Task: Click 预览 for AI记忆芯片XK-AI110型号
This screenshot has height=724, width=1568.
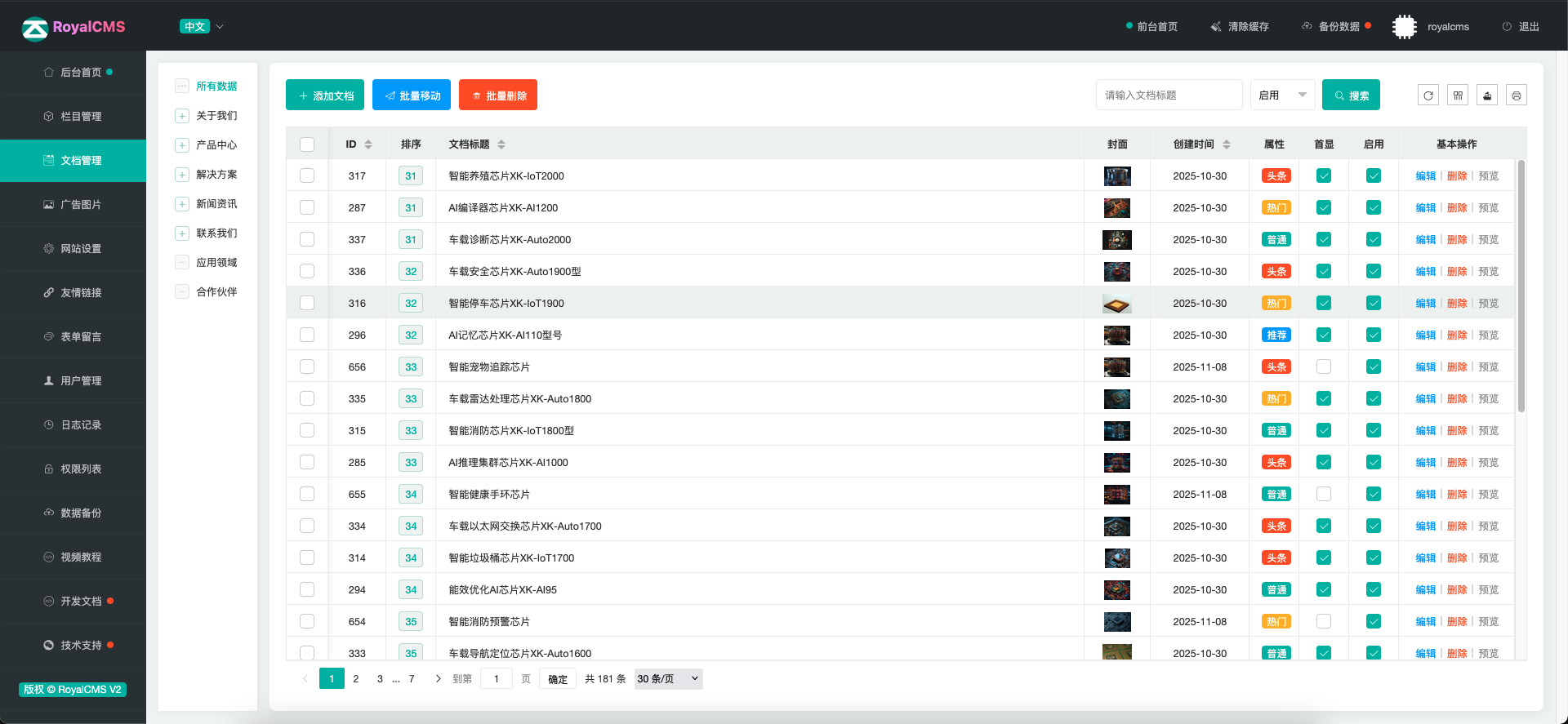Action: click(x=1489, y=335)
